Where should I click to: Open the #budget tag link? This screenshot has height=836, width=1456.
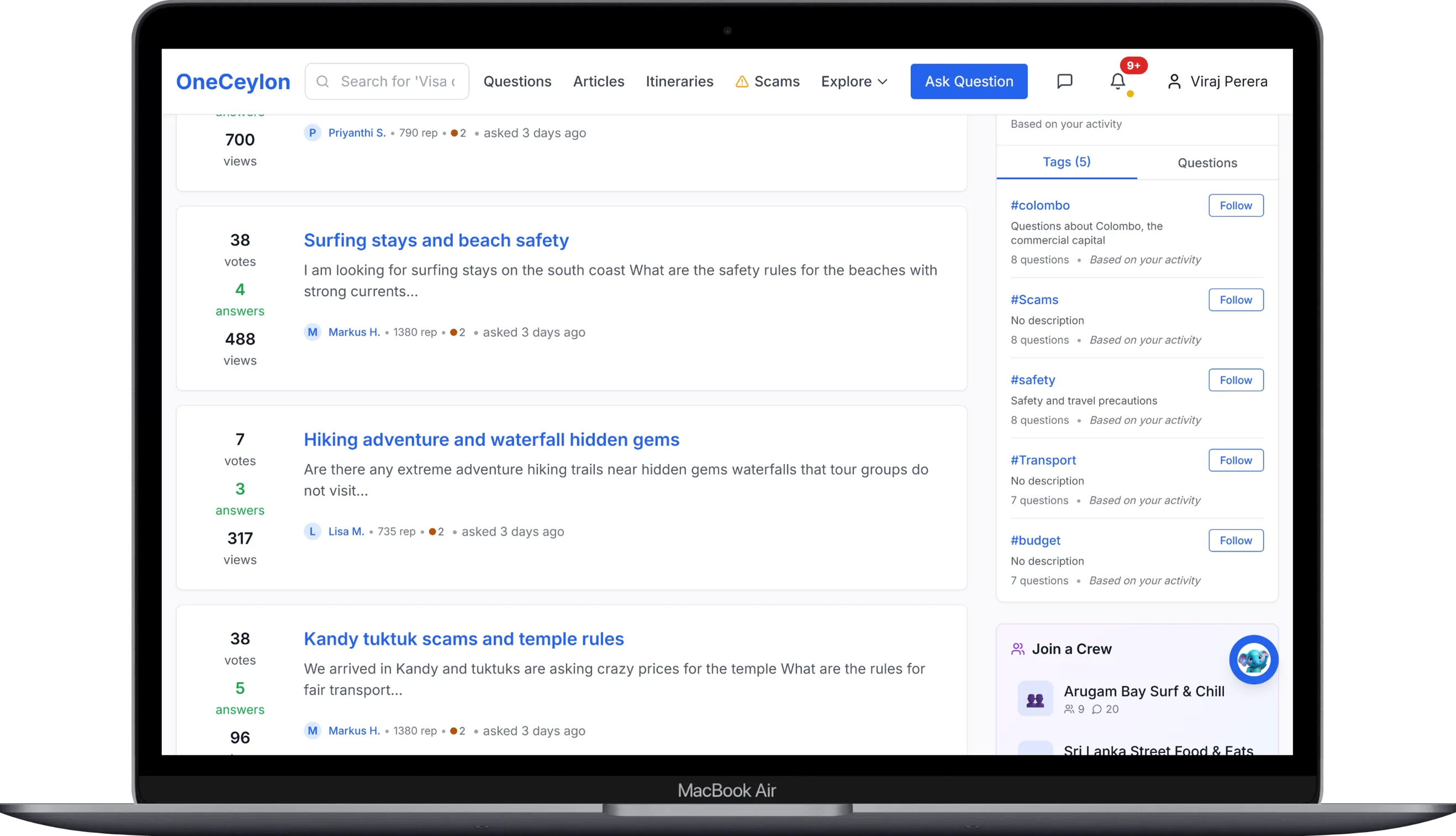pyautogui.click(x=1035, y=540)
